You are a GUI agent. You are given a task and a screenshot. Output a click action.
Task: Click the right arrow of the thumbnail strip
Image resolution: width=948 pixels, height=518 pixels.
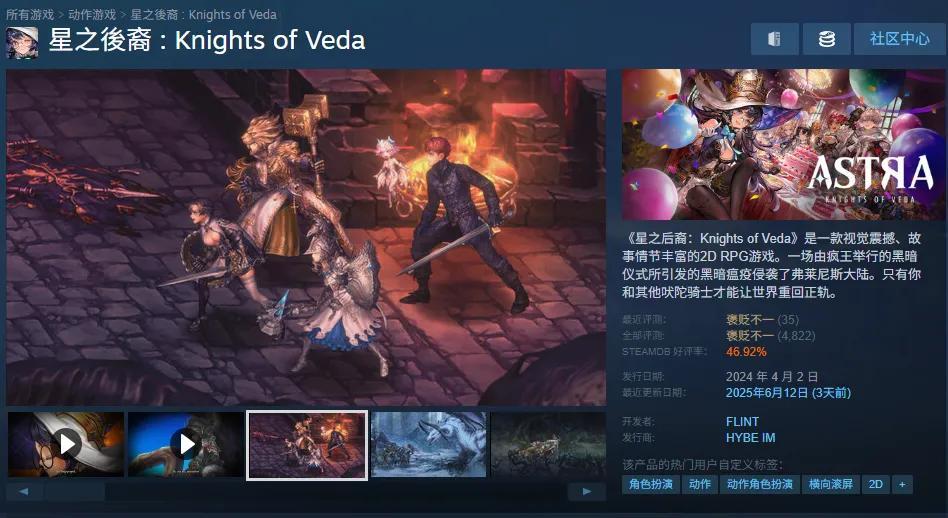point(586,491)
